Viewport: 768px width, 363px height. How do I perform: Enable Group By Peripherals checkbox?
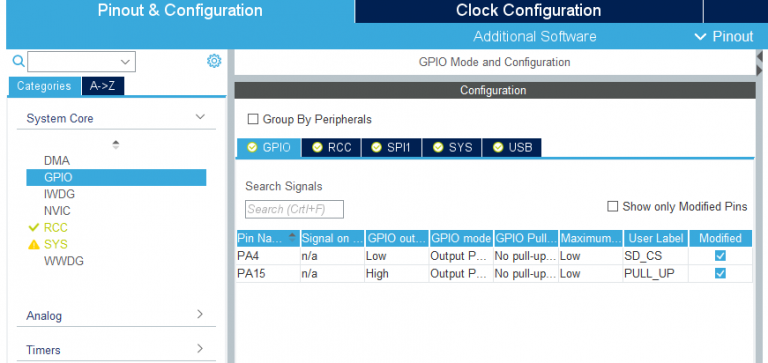pyautogui.click(x=253, y=119)
